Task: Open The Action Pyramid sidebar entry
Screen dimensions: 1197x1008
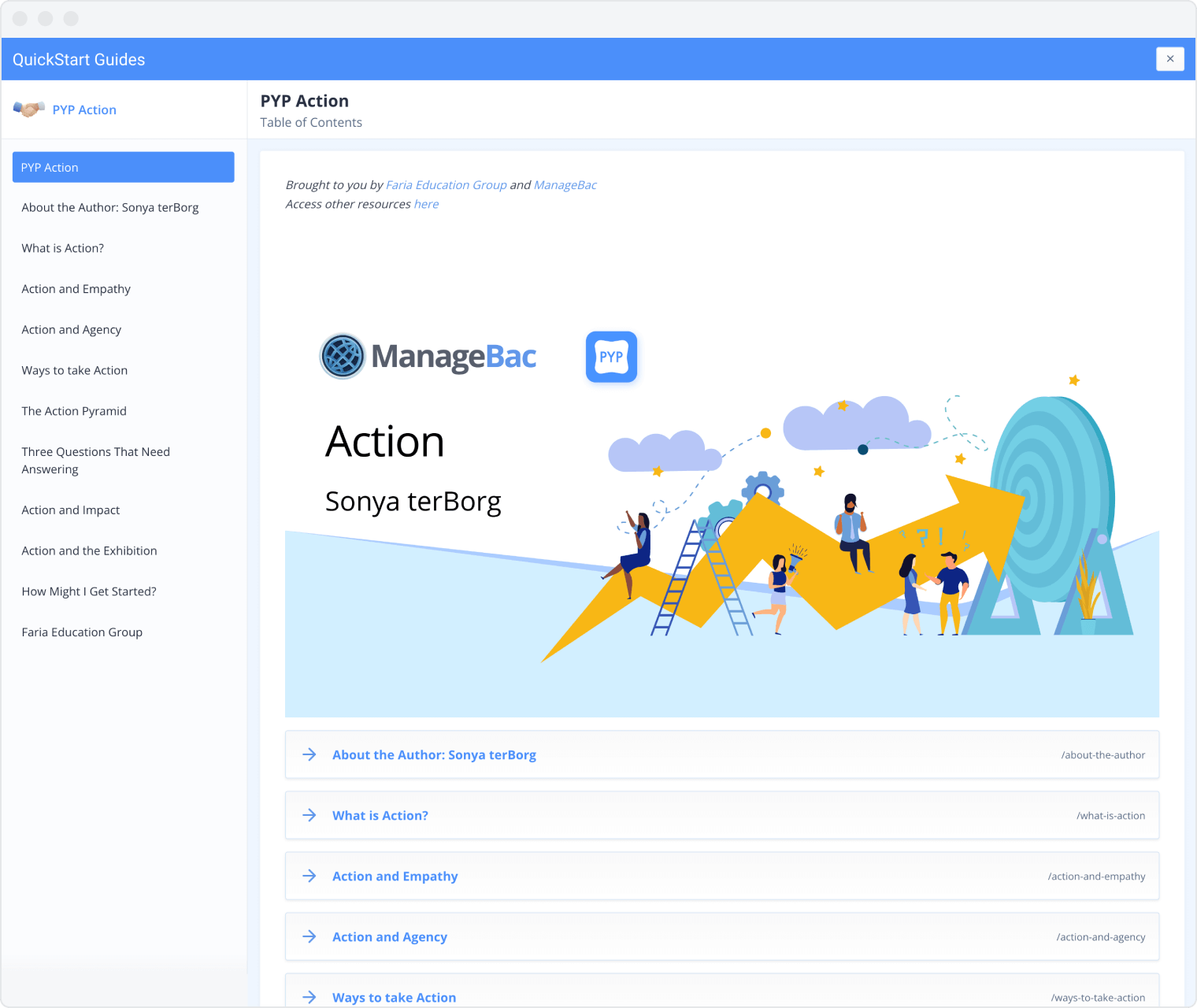Action: 74,411
